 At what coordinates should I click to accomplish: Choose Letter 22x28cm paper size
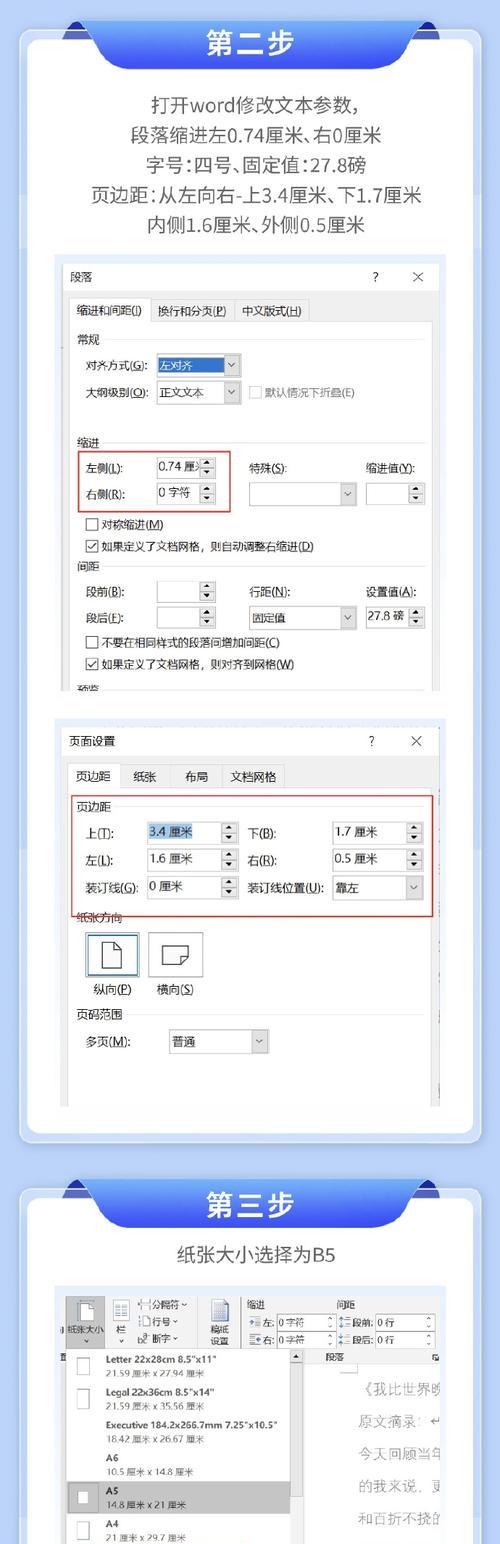coord(178,1365)
